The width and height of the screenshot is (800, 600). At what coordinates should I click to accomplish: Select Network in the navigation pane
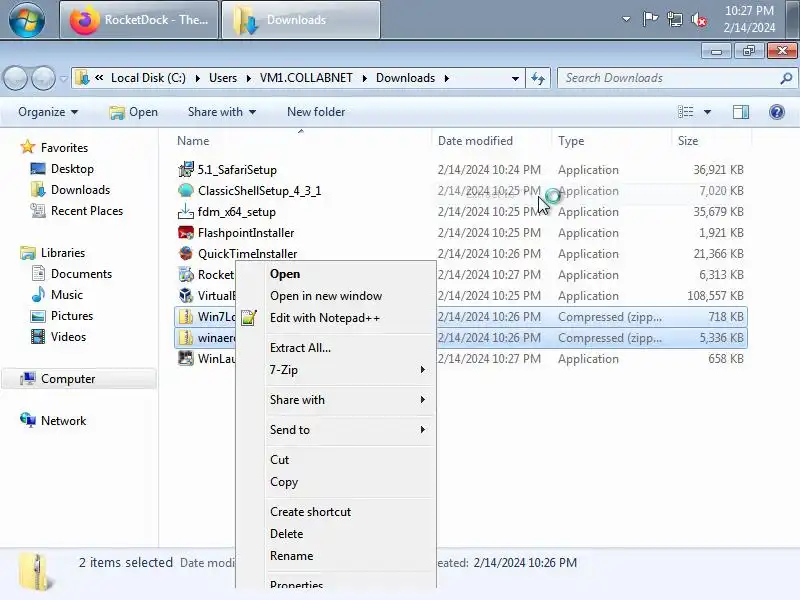[x=63, y=420]
